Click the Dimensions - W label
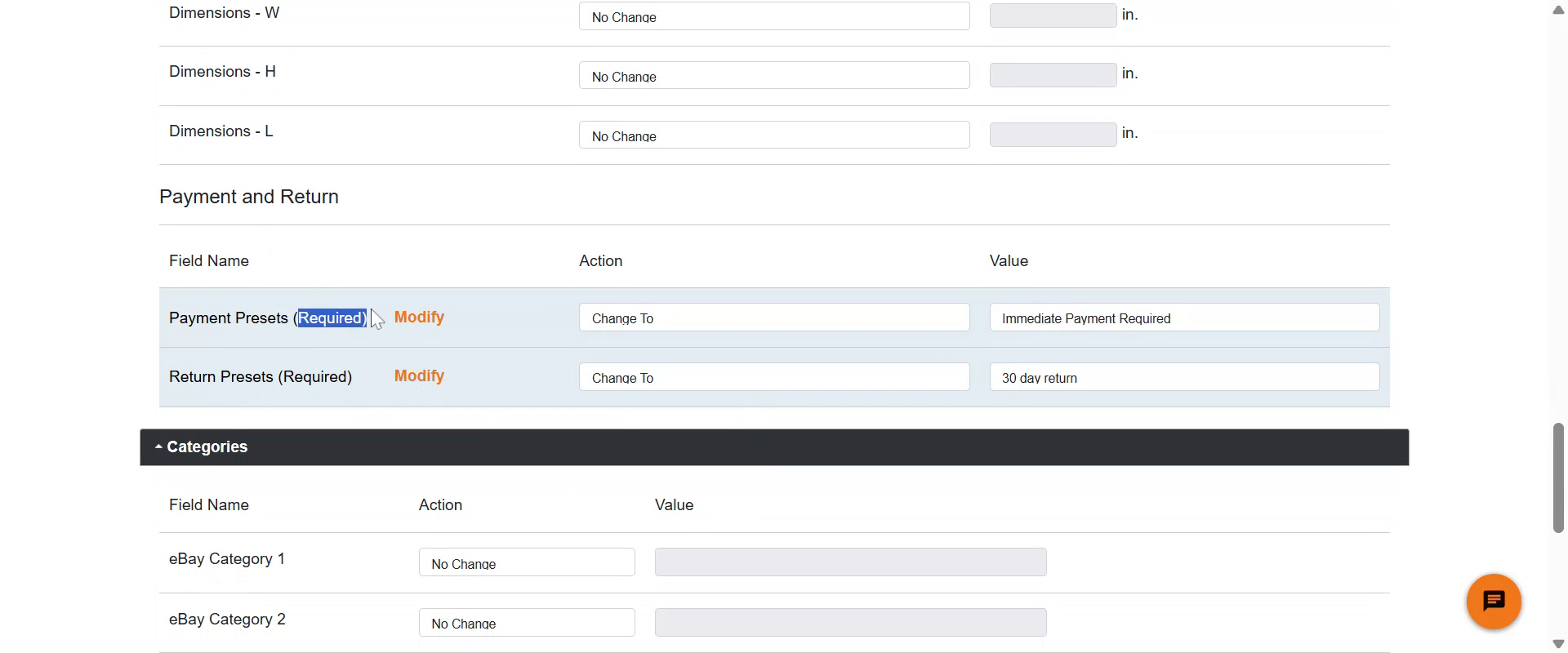The height and width of the screenshot is (653, 1568). coord(224,12)
